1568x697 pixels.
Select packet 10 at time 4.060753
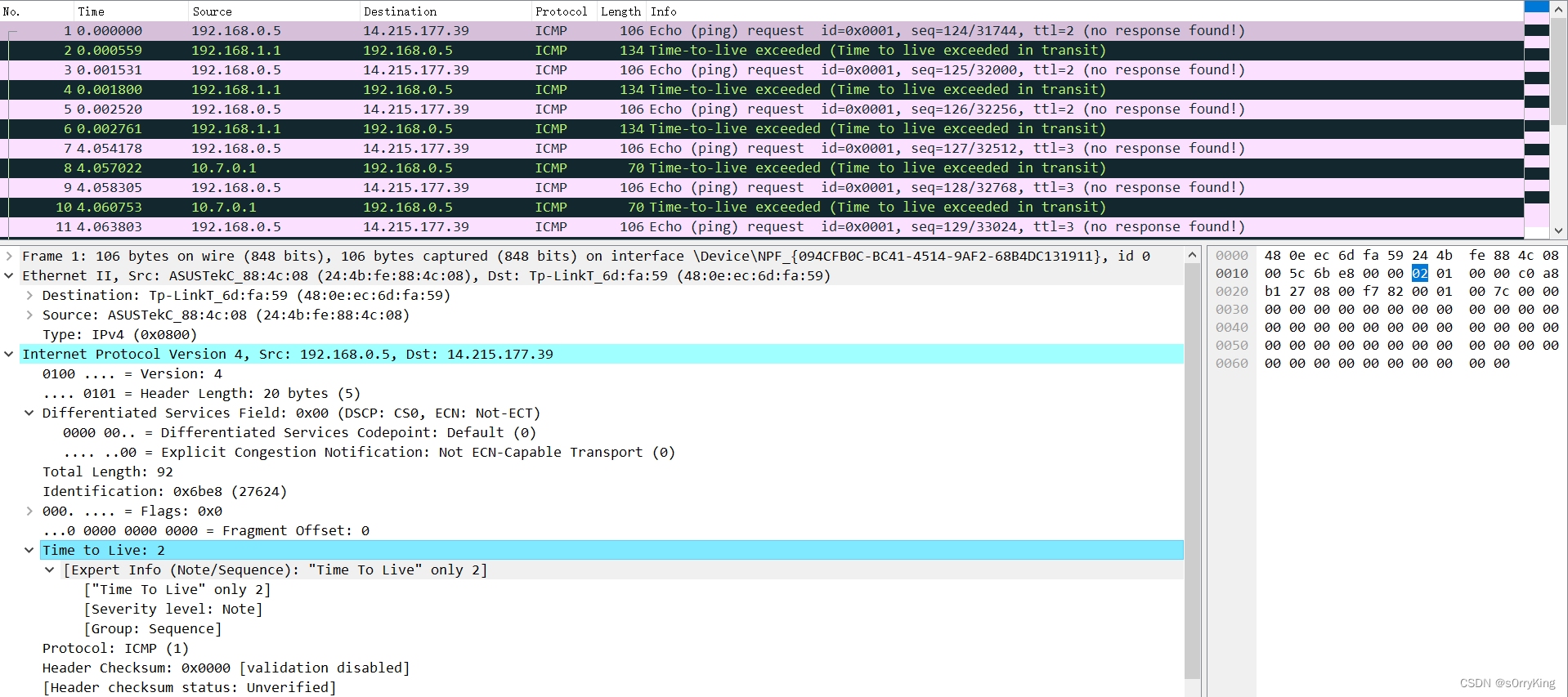(762, 207)
